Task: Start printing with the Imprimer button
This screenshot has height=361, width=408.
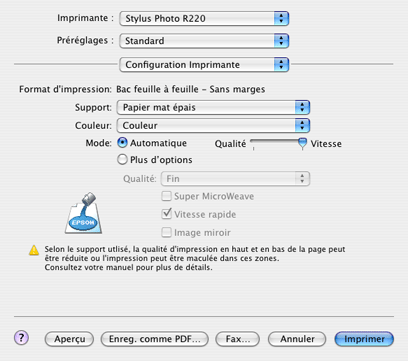Action: (364, 339)
